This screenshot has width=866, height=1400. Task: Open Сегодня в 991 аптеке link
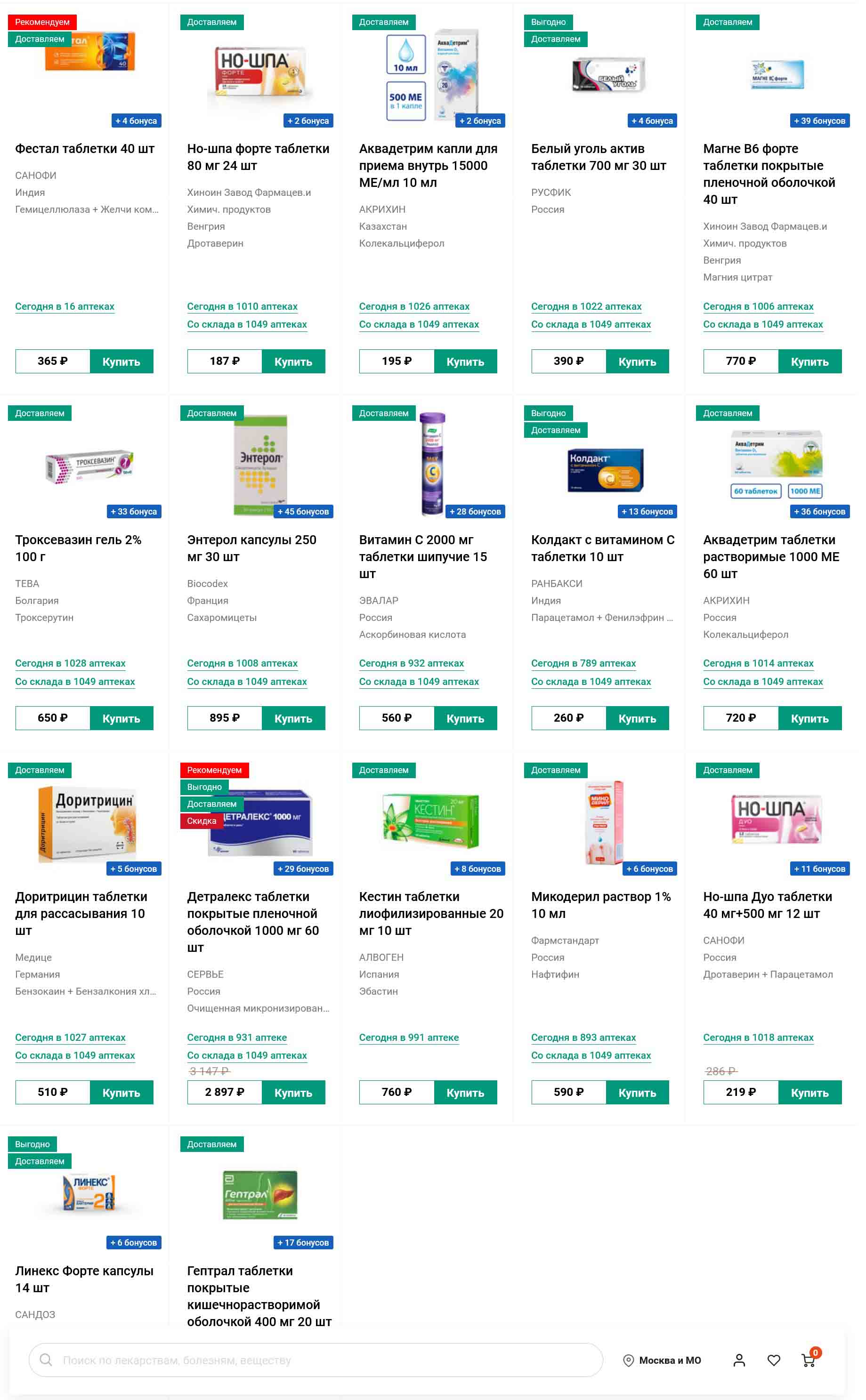(x=409, y=1038)
